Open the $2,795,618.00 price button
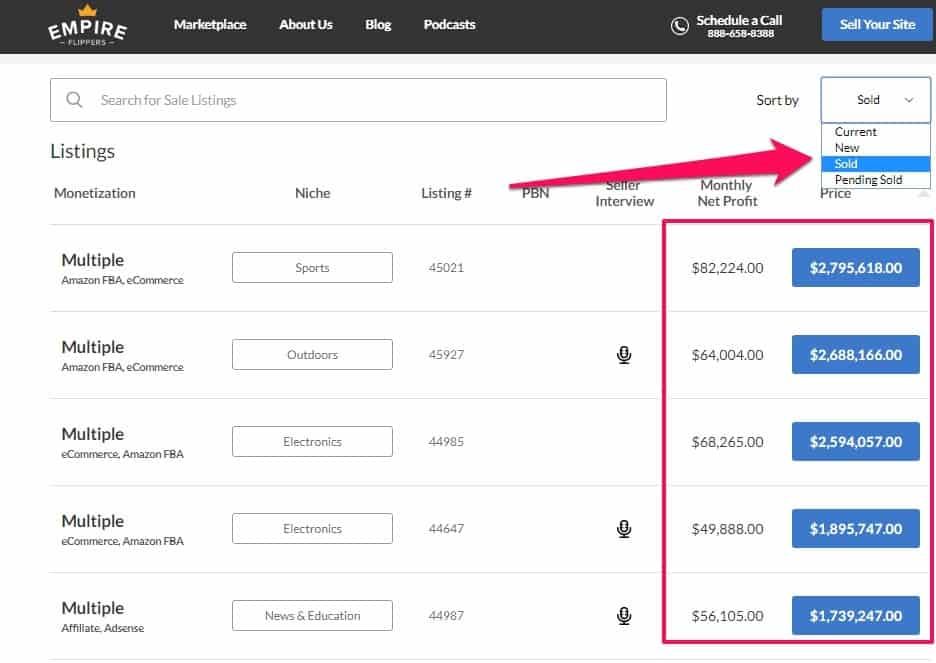The width and height of the screenshot is (936, 663). pyautogui.click(x=855, y=267)
